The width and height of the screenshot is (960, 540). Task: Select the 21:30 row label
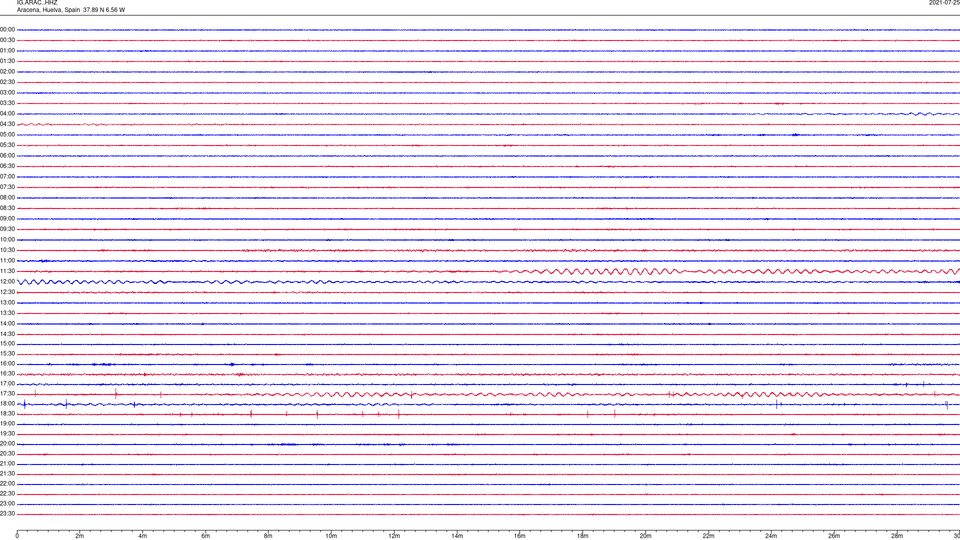pos(7,474)
